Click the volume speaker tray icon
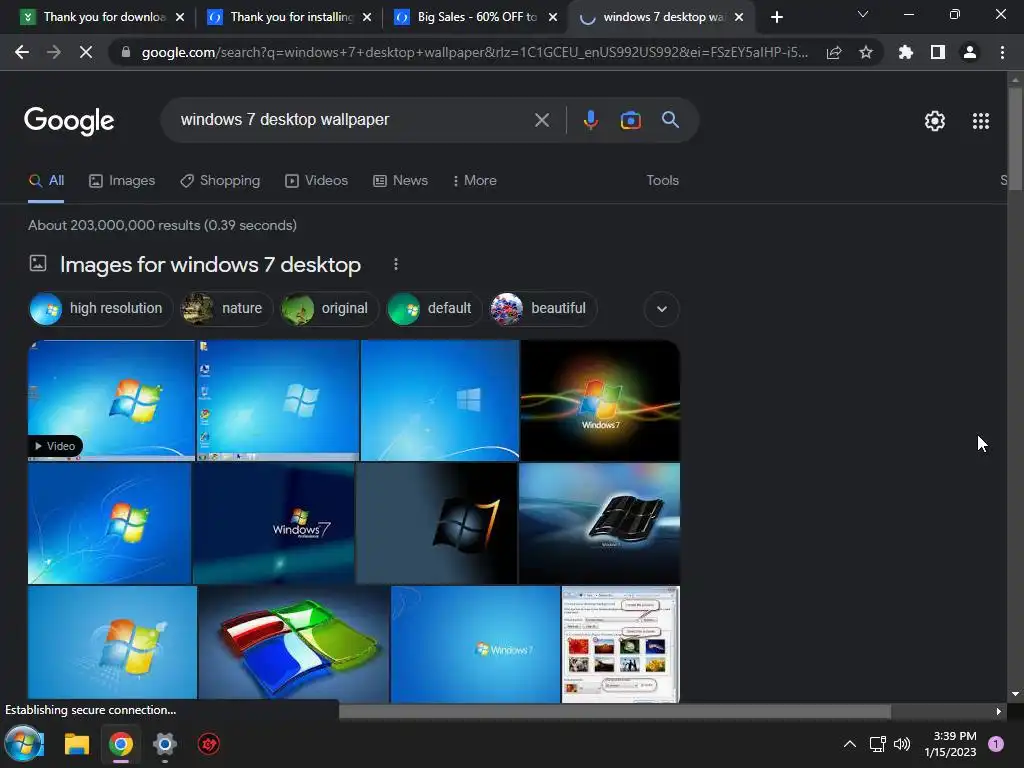This screenshot has height=768, width=1024. pos(902,744)
